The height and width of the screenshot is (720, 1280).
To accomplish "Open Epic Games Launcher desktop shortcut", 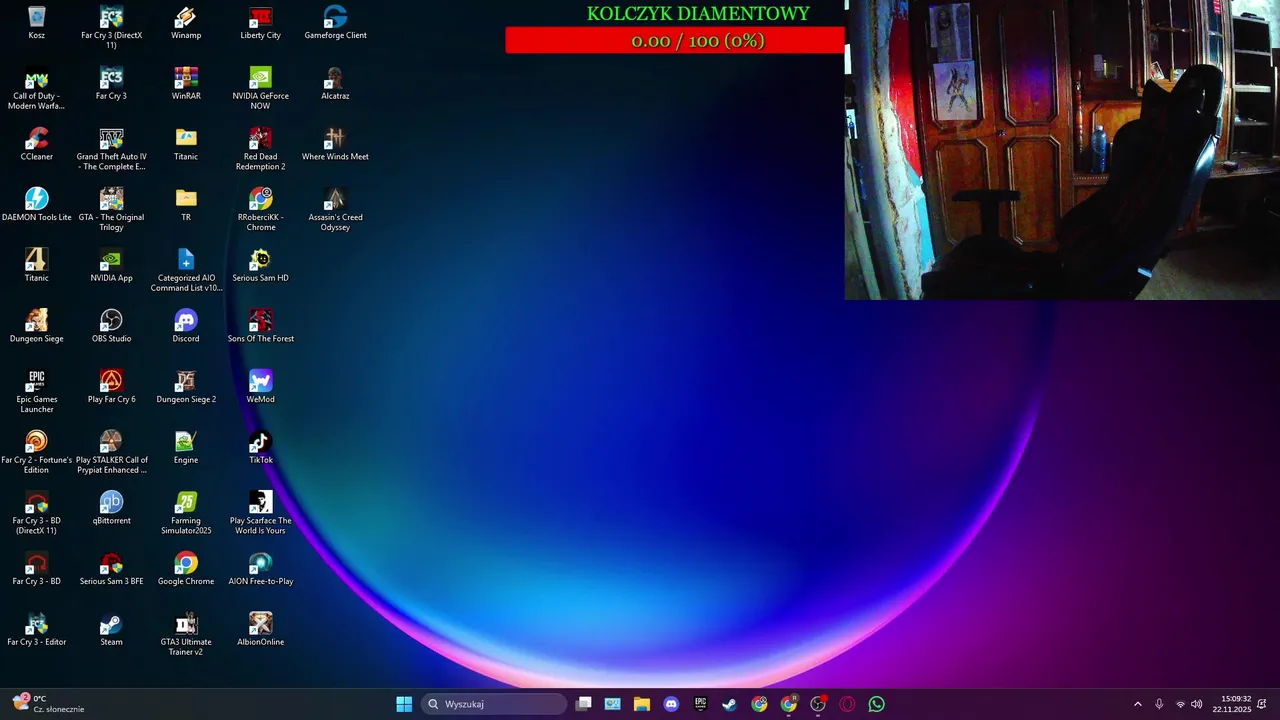I will (x=36, y=392).
